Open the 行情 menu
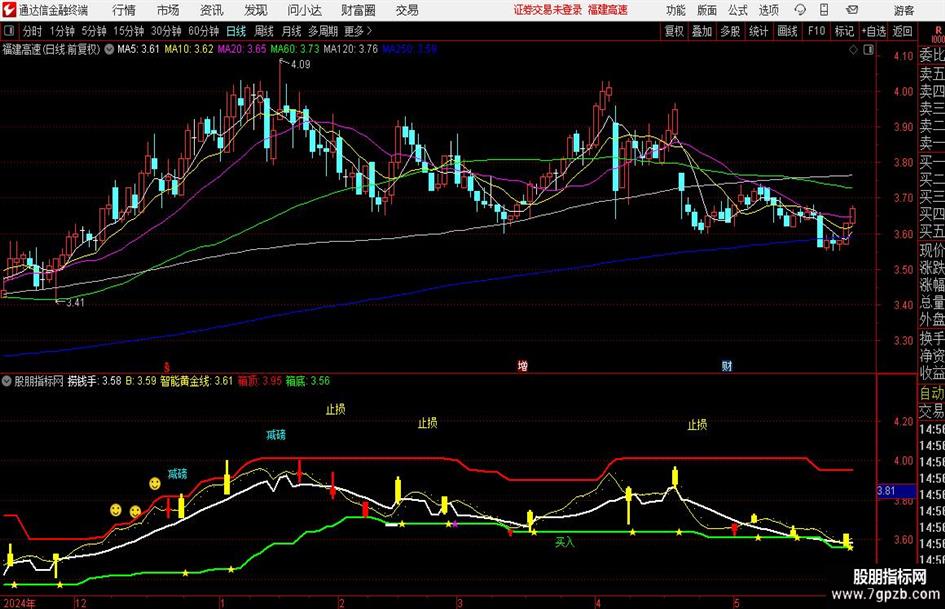Viewport: 945px width, 609px height. click(x=124, y=10)
